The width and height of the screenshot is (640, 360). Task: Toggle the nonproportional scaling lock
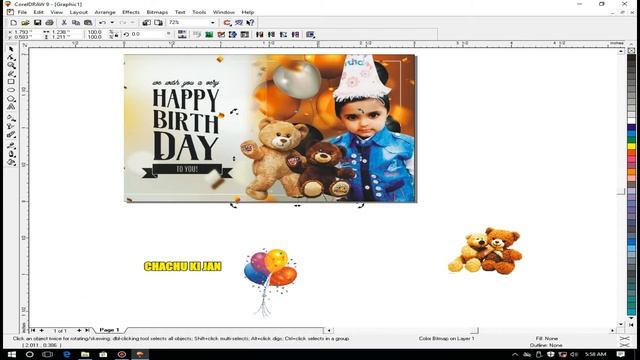coord(116,34)
